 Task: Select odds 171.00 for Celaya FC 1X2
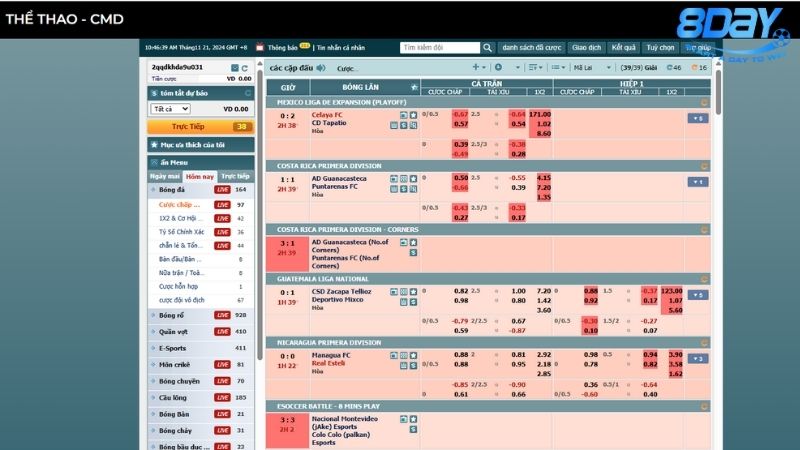tap(540, 114)
